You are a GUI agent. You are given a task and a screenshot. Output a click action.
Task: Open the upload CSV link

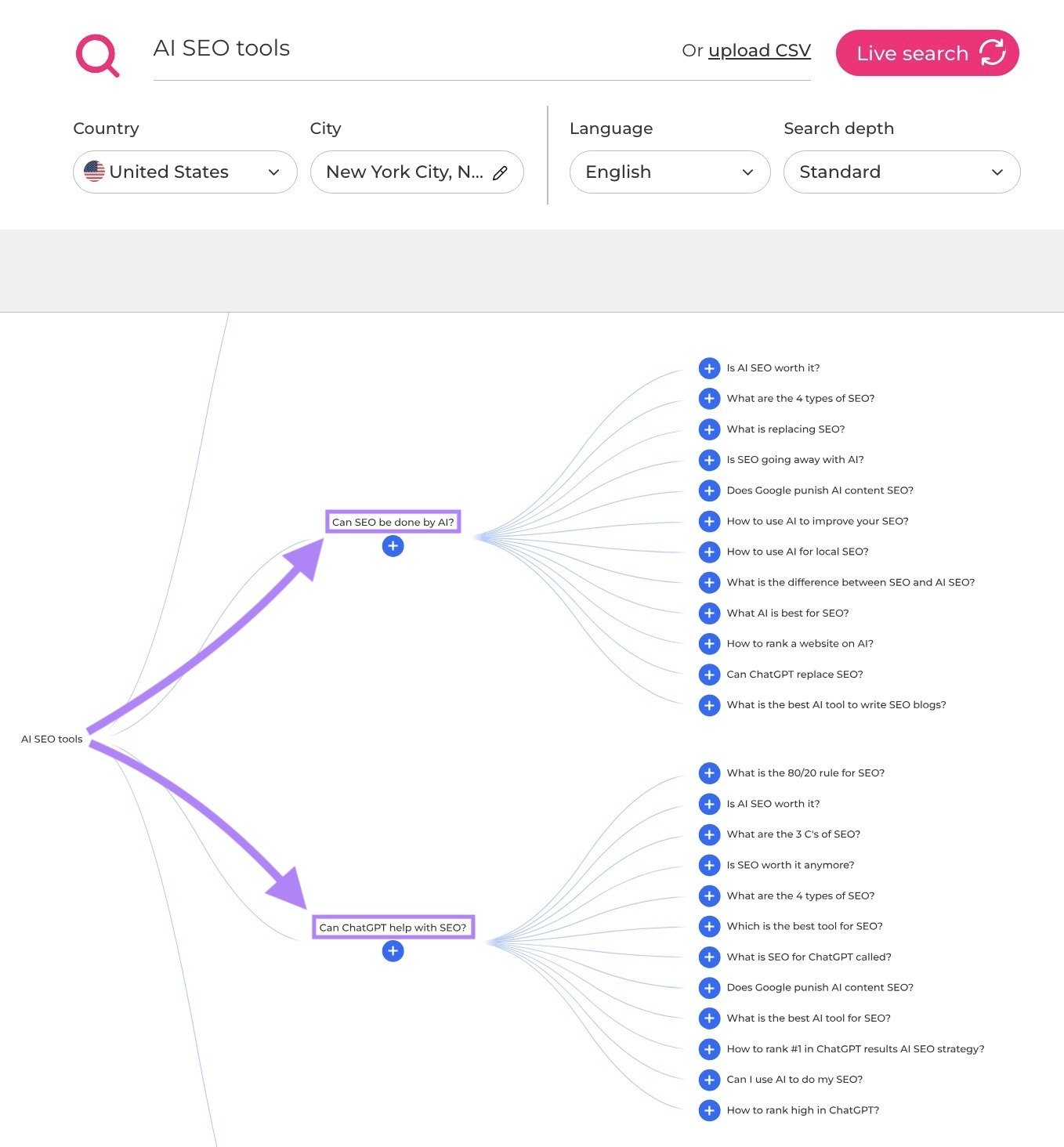click(x=759, y=50)
